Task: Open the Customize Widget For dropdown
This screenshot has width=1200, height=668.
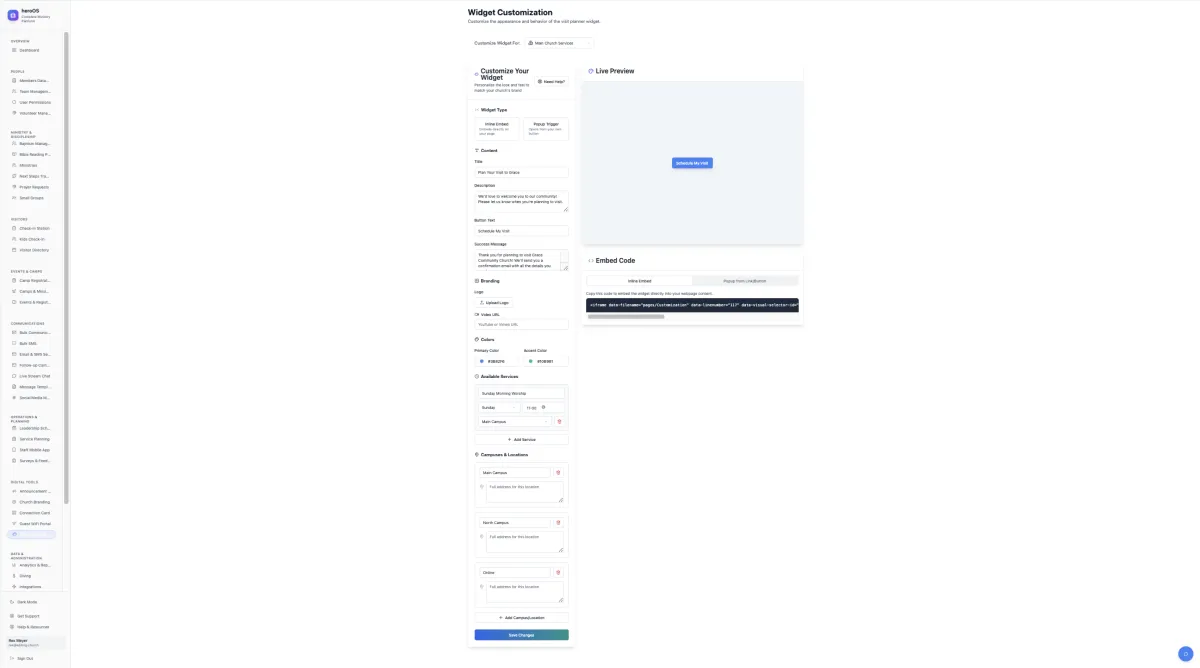Action: tap(559, 43)
